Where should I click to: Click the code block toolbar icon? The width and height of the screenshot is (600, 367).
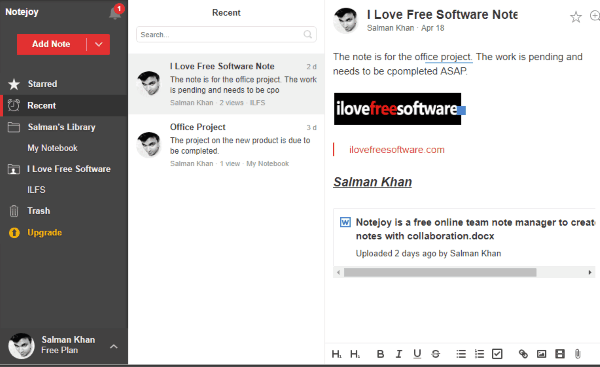point(560,354)
